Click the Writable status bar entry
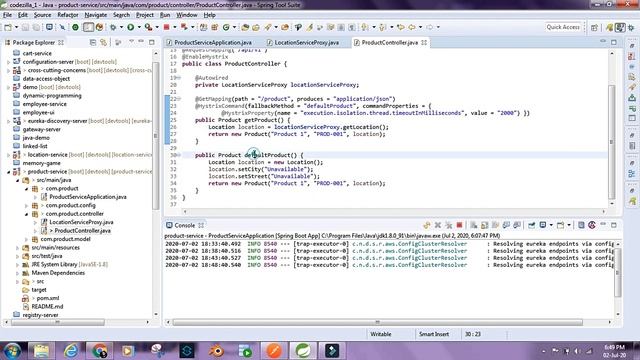 coord(380,334)
